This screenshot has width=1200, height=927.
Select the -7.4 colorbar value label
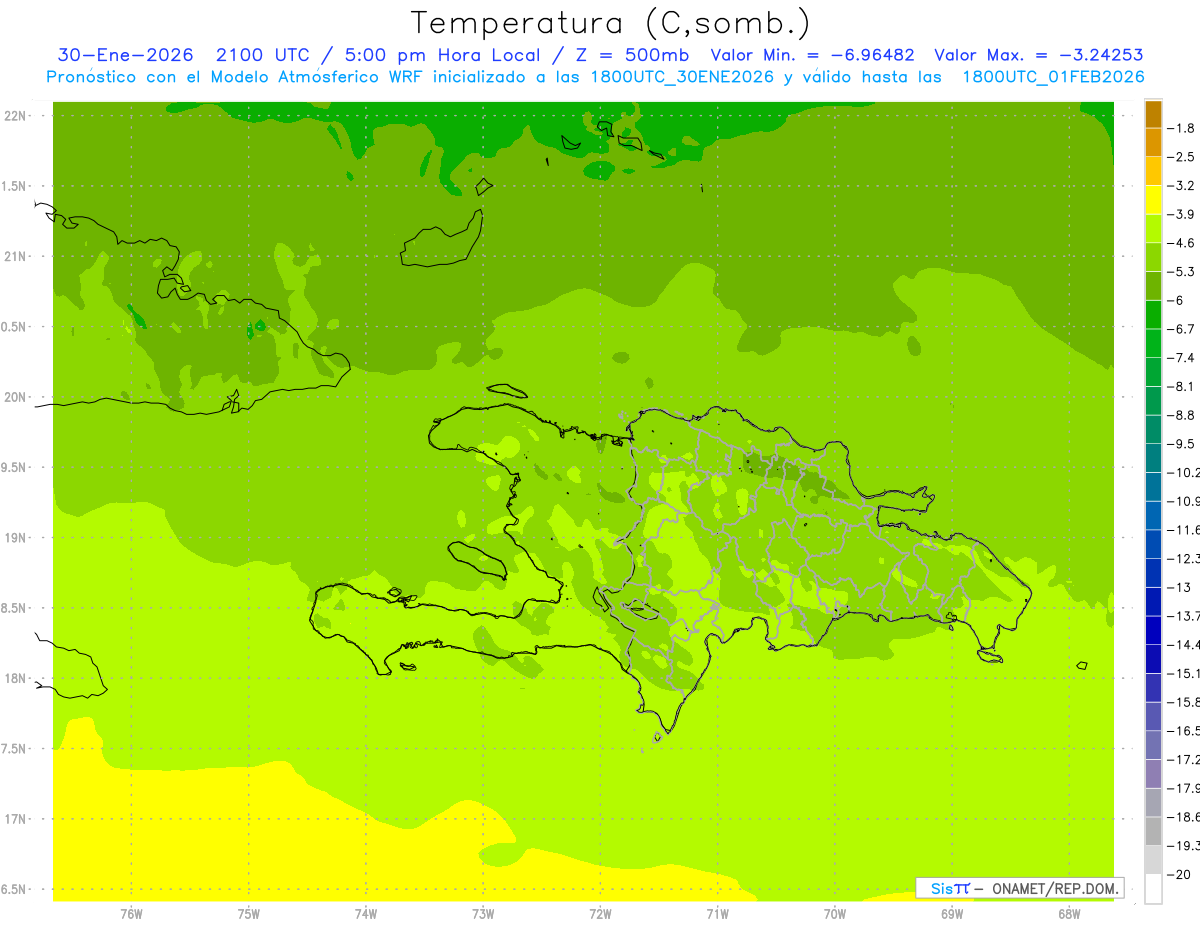pos(1181,358)
